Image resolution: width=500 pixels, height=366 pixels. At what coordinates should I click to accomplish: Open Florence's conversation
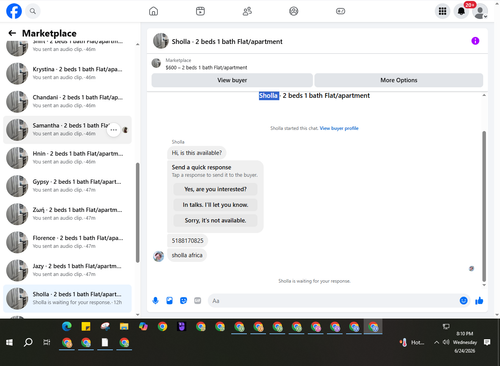[67, 242]
